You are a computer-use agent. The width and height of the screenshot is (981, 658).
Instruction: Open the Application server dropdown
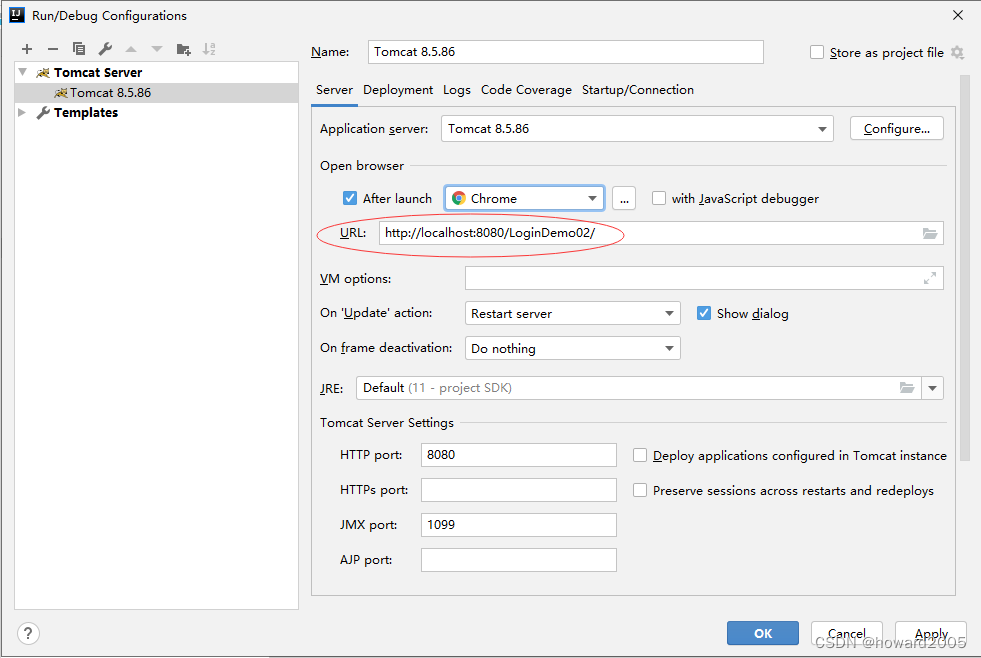click(x=637, y=129)
